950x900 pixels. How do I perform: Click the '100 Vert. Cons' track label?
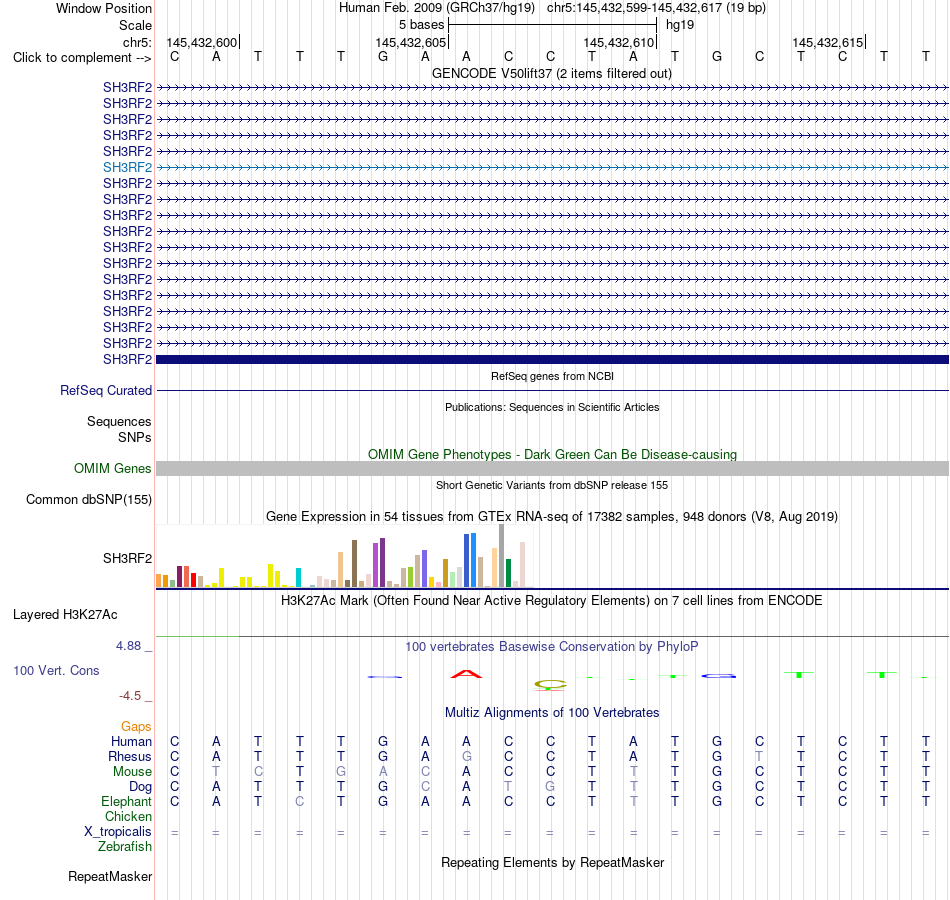coord(56,670)
